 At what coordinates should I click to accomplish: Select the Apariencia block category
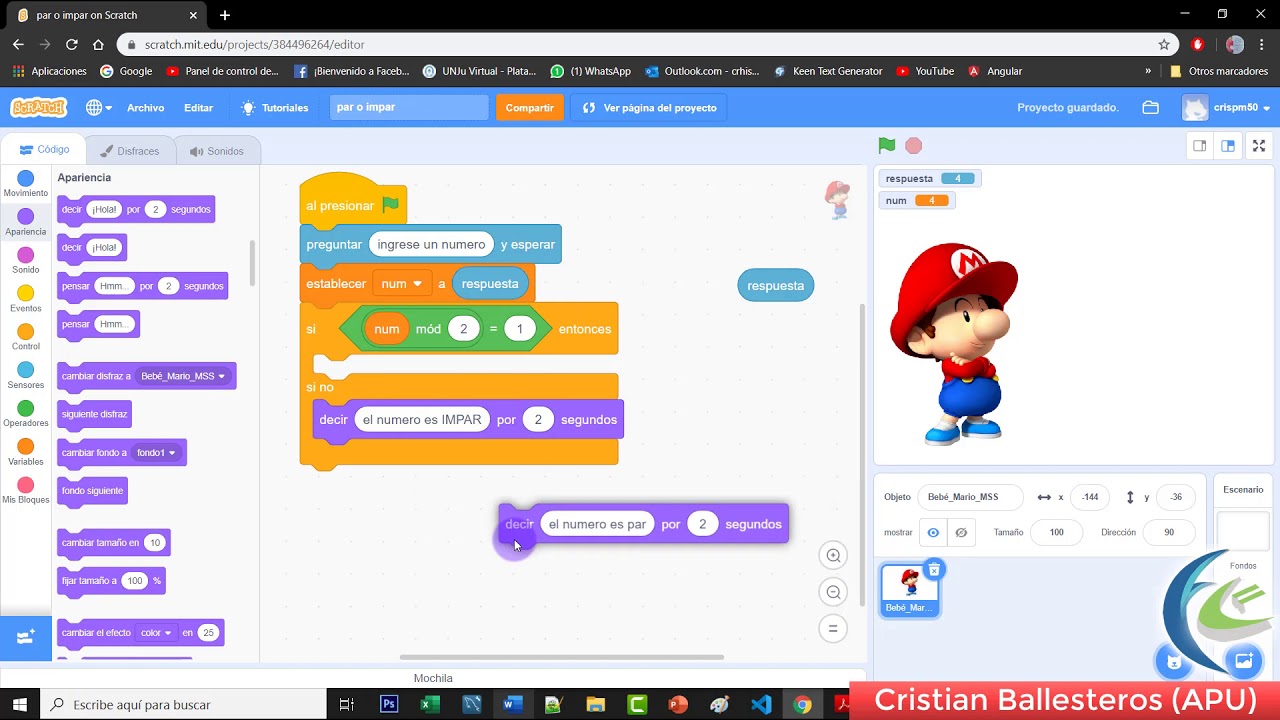(26, 222)
